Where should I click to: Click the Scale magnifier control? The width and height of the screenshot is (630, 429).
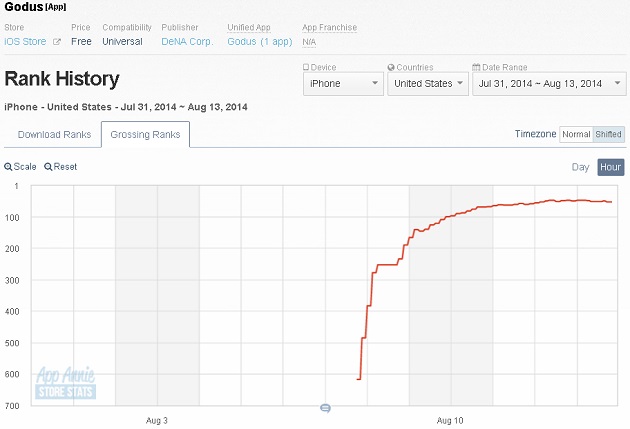pos(20,167)
